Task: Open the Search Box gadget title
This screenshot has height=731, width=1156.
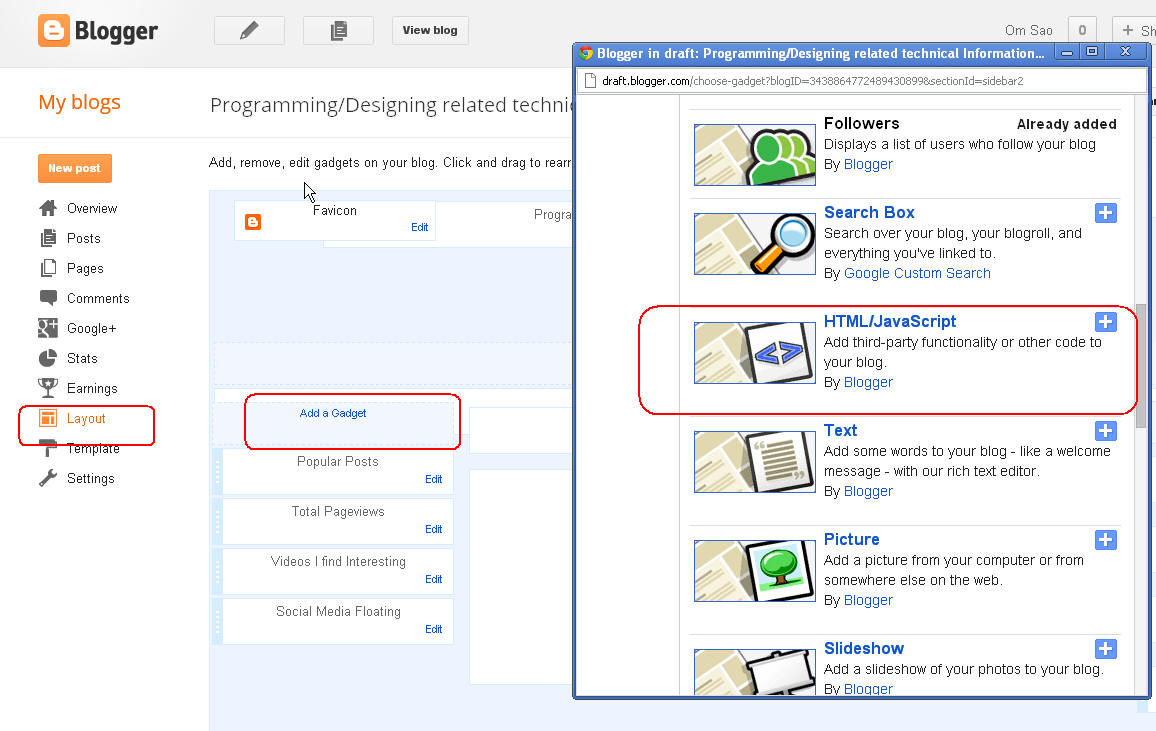Action: click(869, 212)
